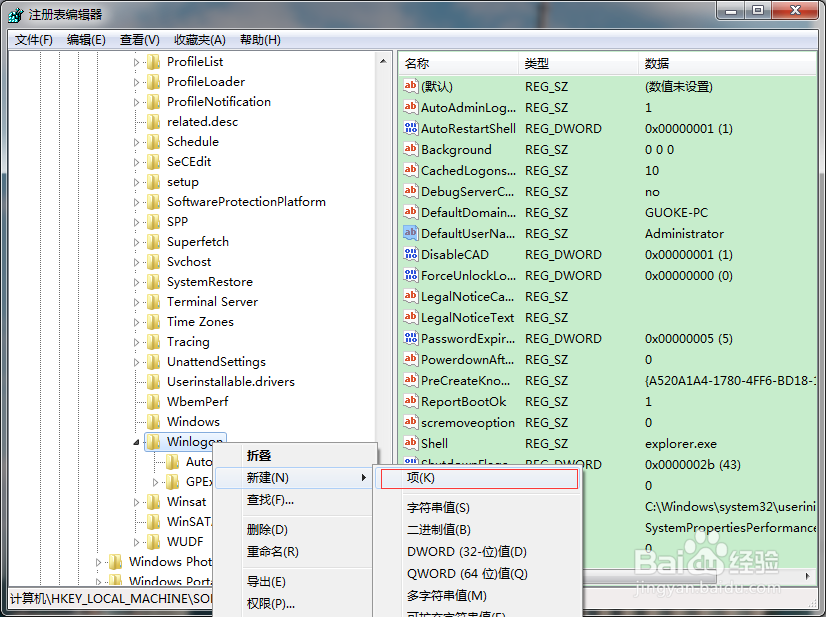Click the string icon beside scremoveoption
Viewport: 826px width, 617px height.
[410, 422]
